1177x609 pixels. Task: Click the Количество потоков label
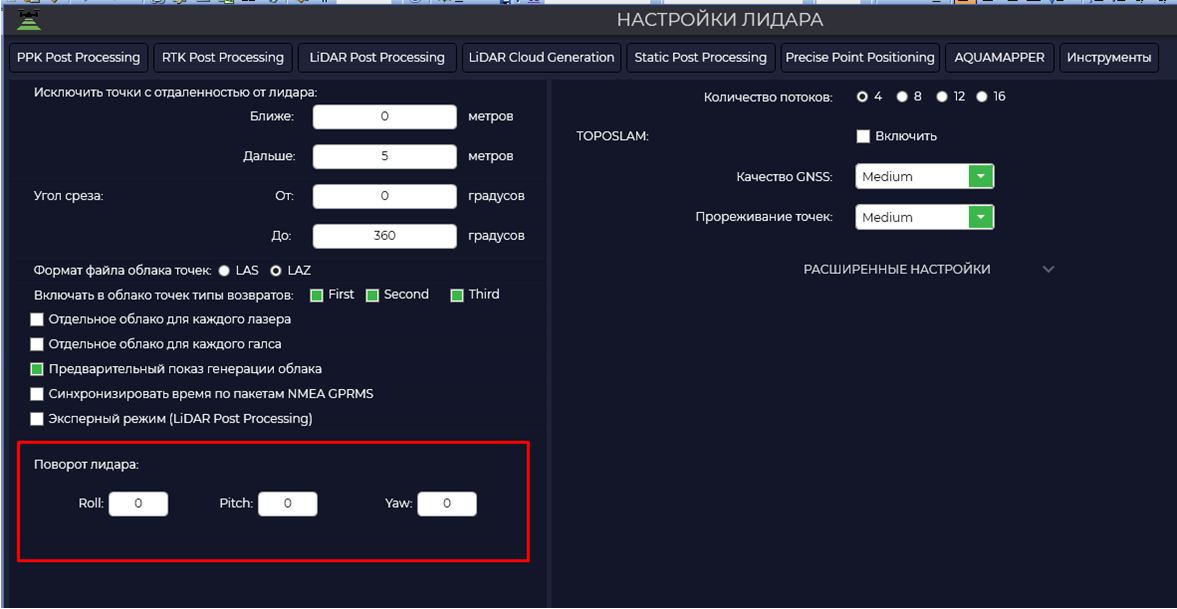768,98
